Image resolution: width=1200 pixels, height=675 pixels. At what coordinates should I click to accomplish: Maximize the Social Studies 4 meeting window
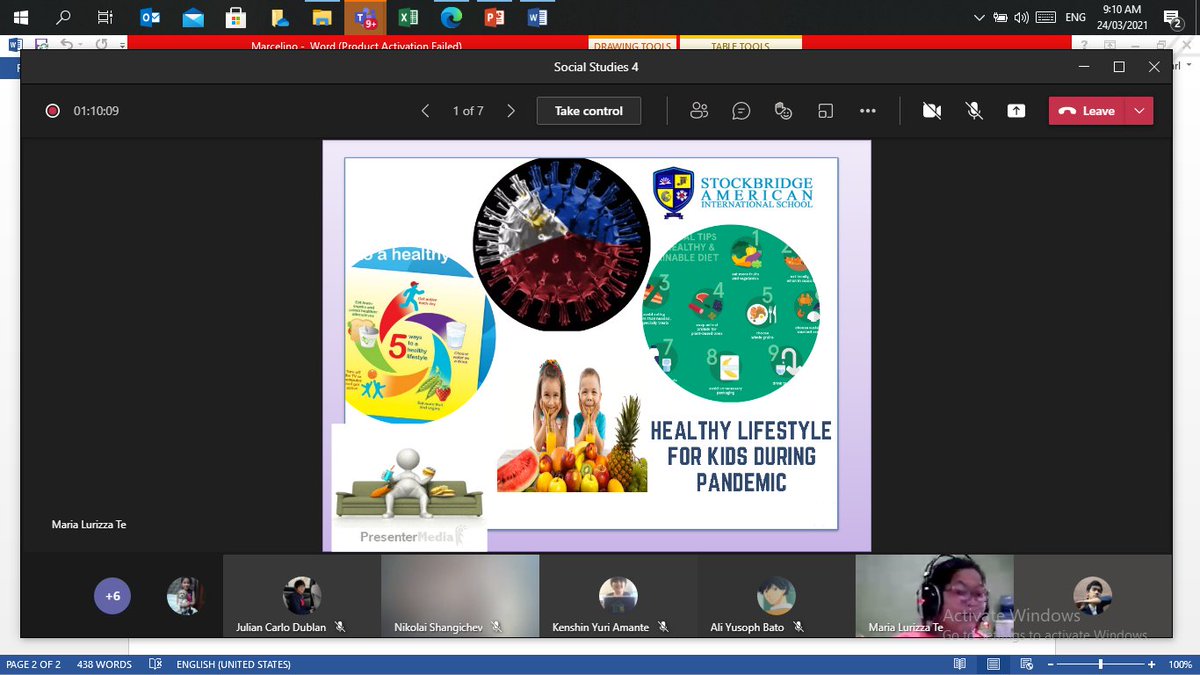point(1119,67)
